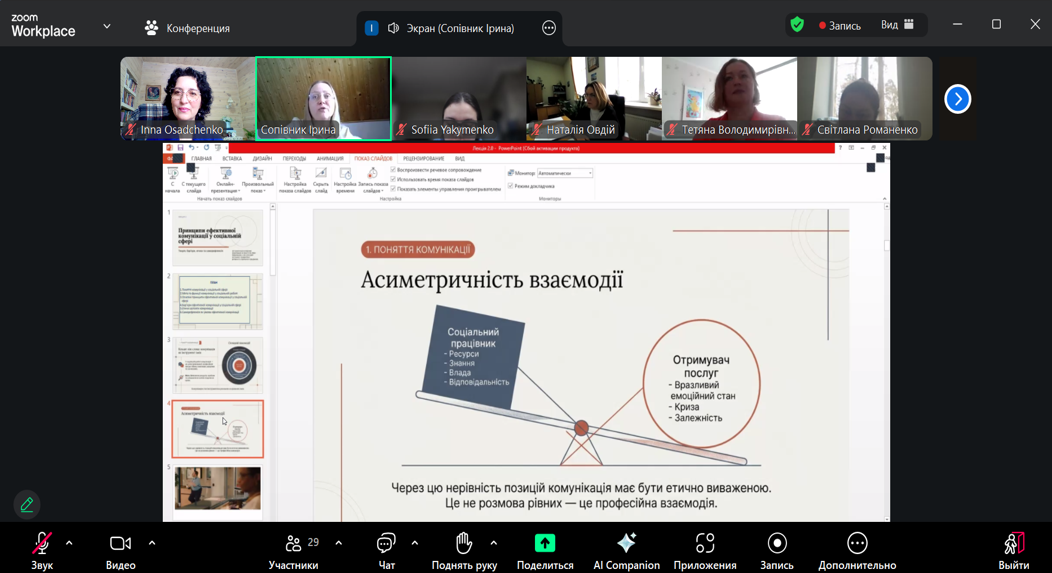Expand audio options arrow next to Звук
The width and height of the screenshot is (1052, 573).
pyautogui.click(x=69, y=543)
